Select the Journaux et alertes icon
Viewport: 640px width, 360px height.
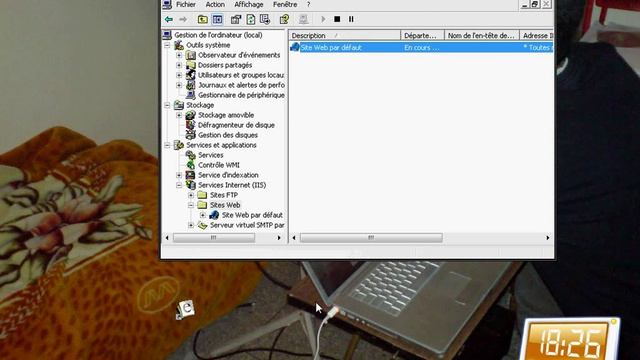click(191, 85)
